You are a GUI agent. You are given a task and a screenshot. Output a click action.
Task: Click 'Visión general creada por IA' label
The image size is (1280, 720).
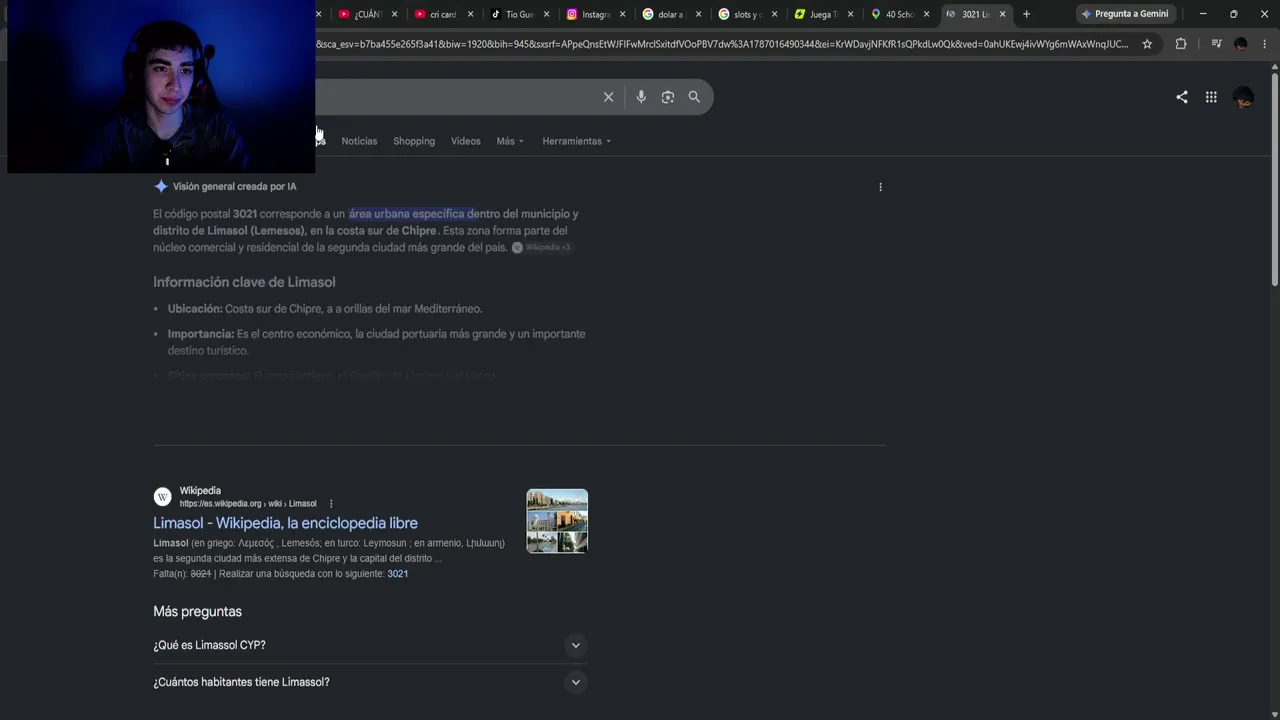(234, 186)
